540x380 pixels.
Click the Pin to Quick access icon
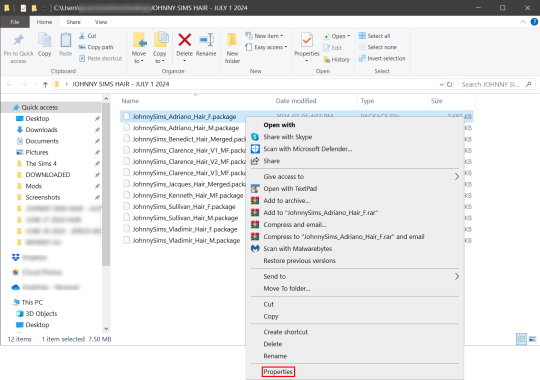[x=18, y=41]
